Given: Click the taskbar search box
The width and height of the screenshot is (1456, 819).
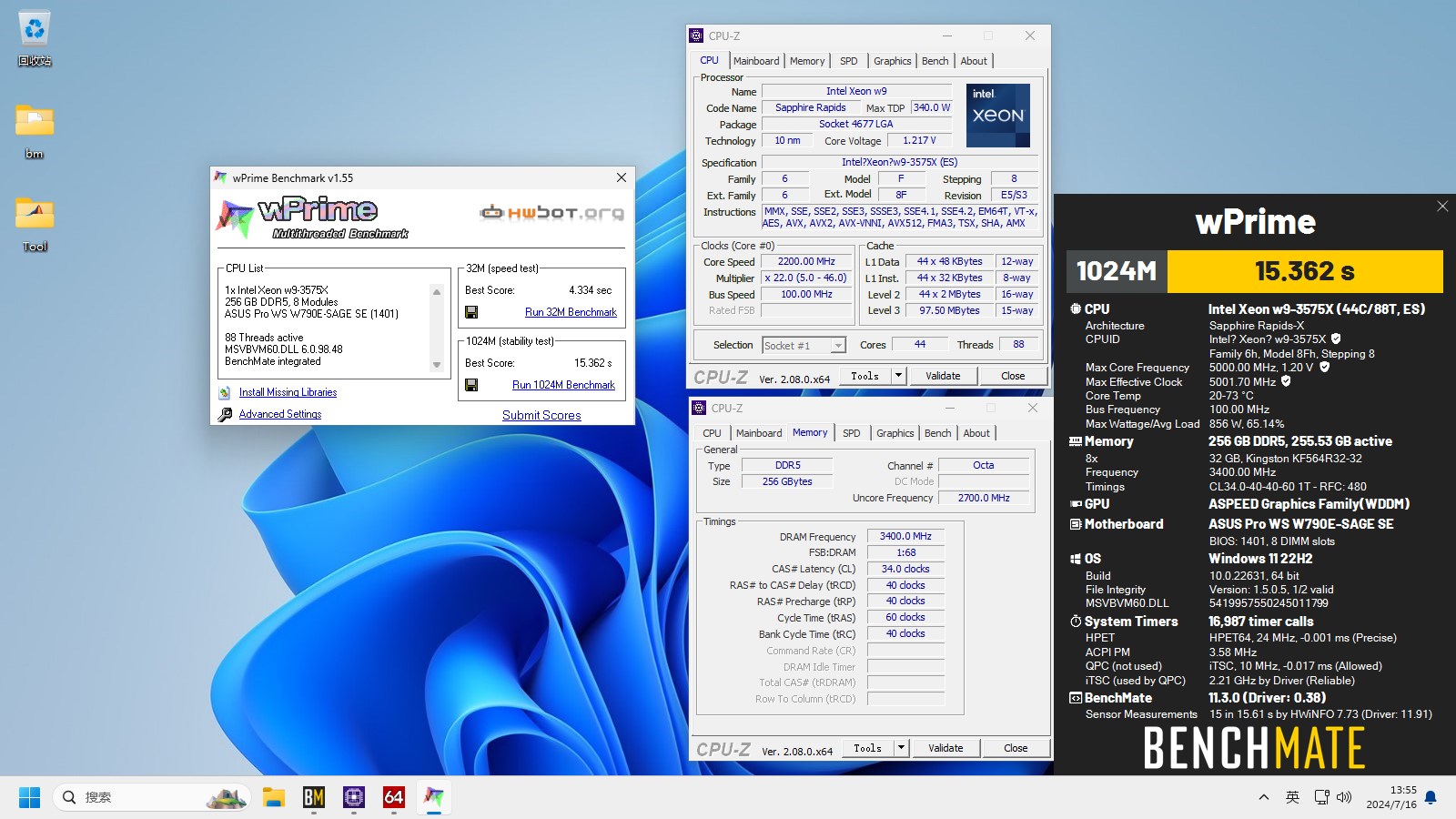Looking at the screenshot, I should 152,798.
